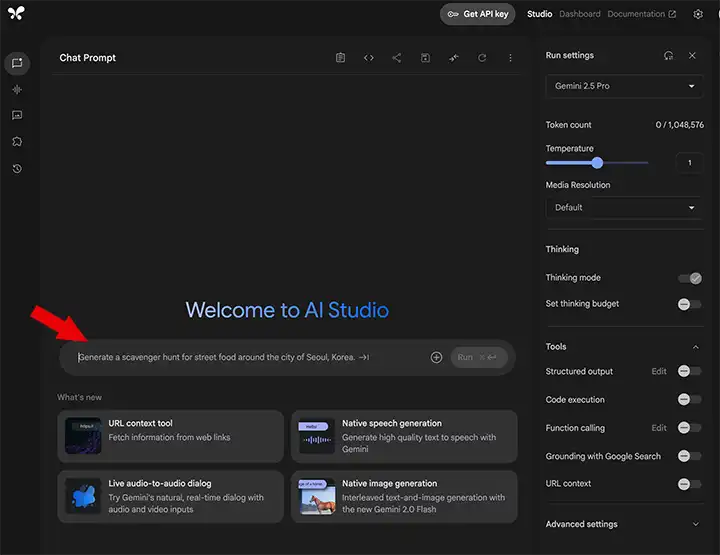Screen dimensions: 720x555
Task: Click Edit next to Structured output
Action: [x=658, y=371]
